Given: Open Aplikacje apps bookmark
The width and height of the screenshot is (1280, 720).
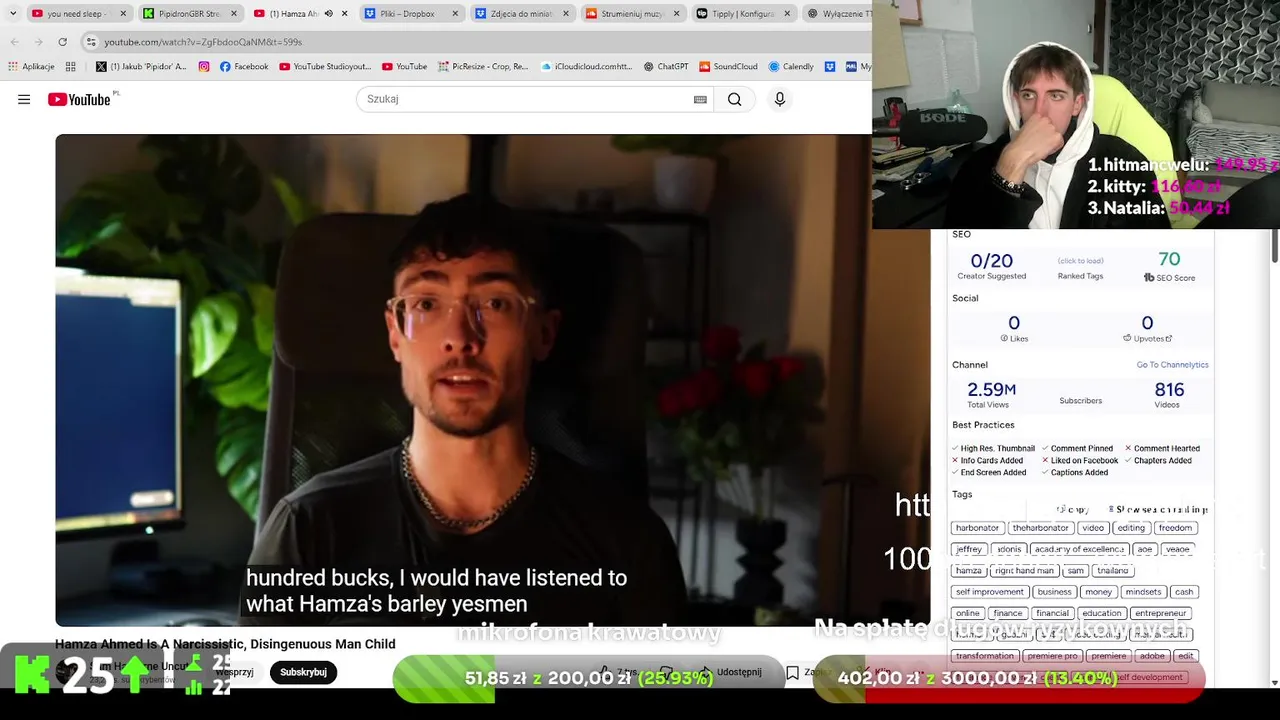Looking at the screenshot, I should pyautogui.click(x=31, y=67).
